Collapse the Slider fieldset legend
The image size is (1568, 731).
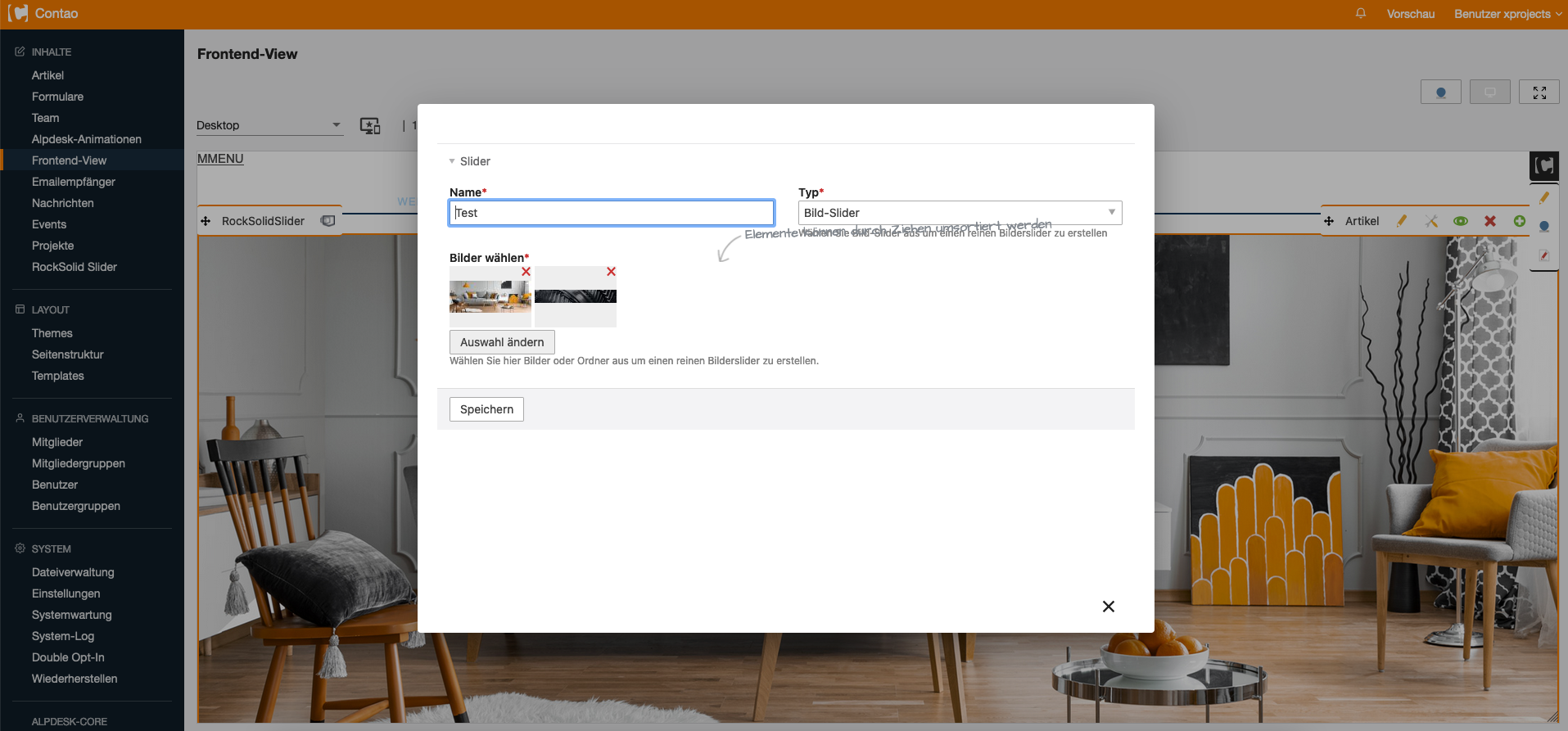(470, 161)
